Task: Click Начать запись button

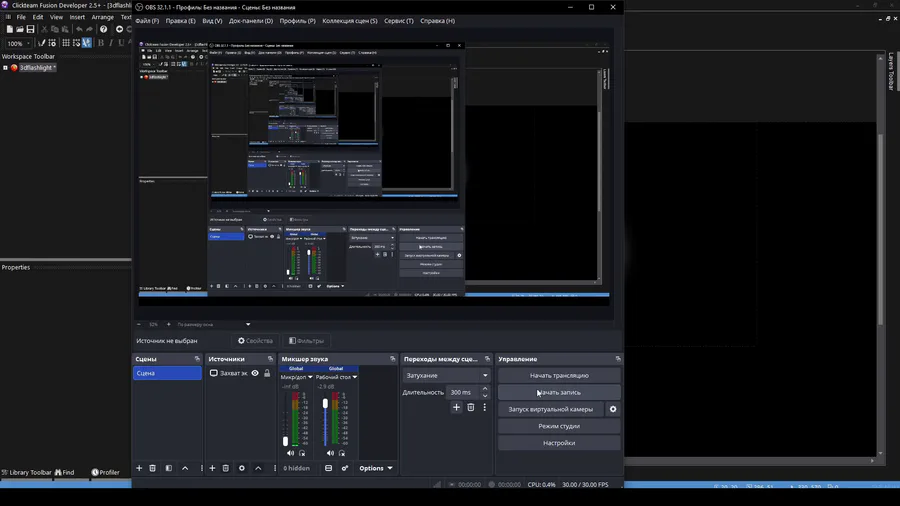Action: point(559,392)
